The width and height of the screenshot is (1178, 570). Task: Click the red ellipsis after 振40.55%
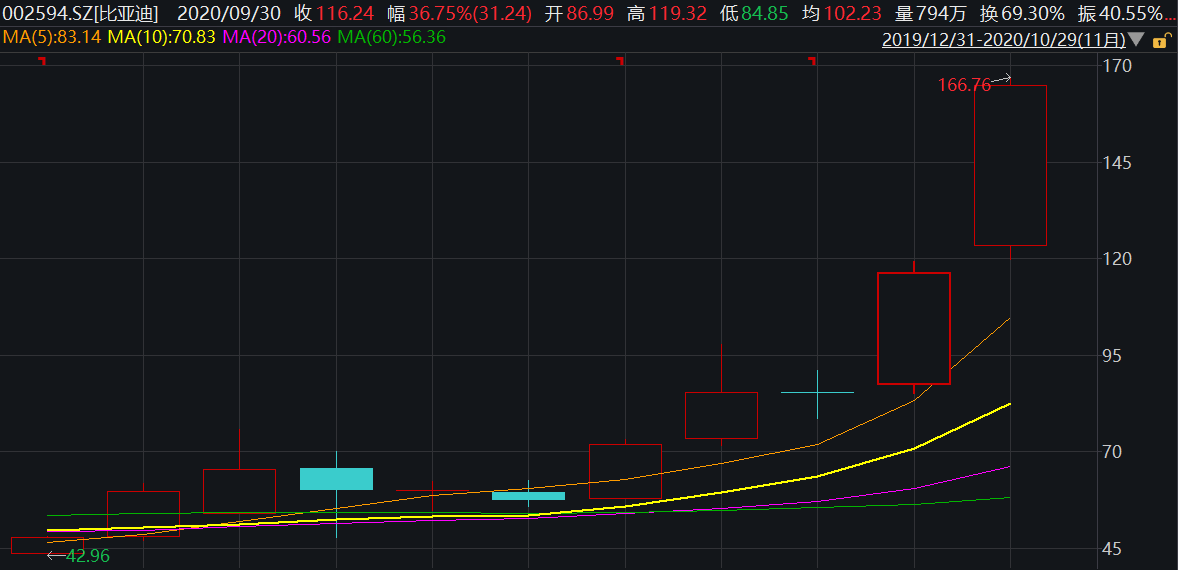coord(1170,14)
